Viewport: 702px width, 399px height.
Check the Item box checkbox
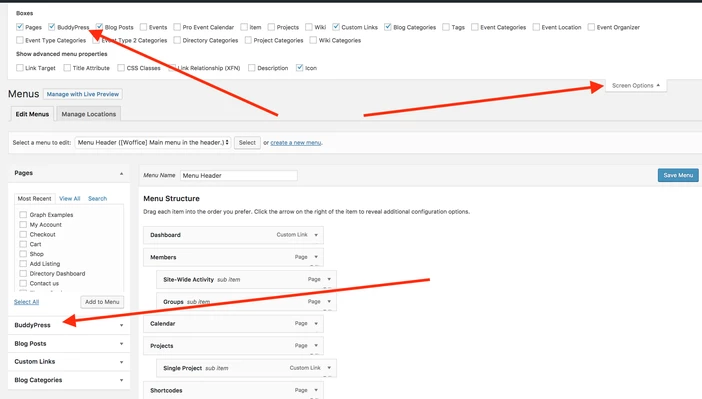coord(244,27)
